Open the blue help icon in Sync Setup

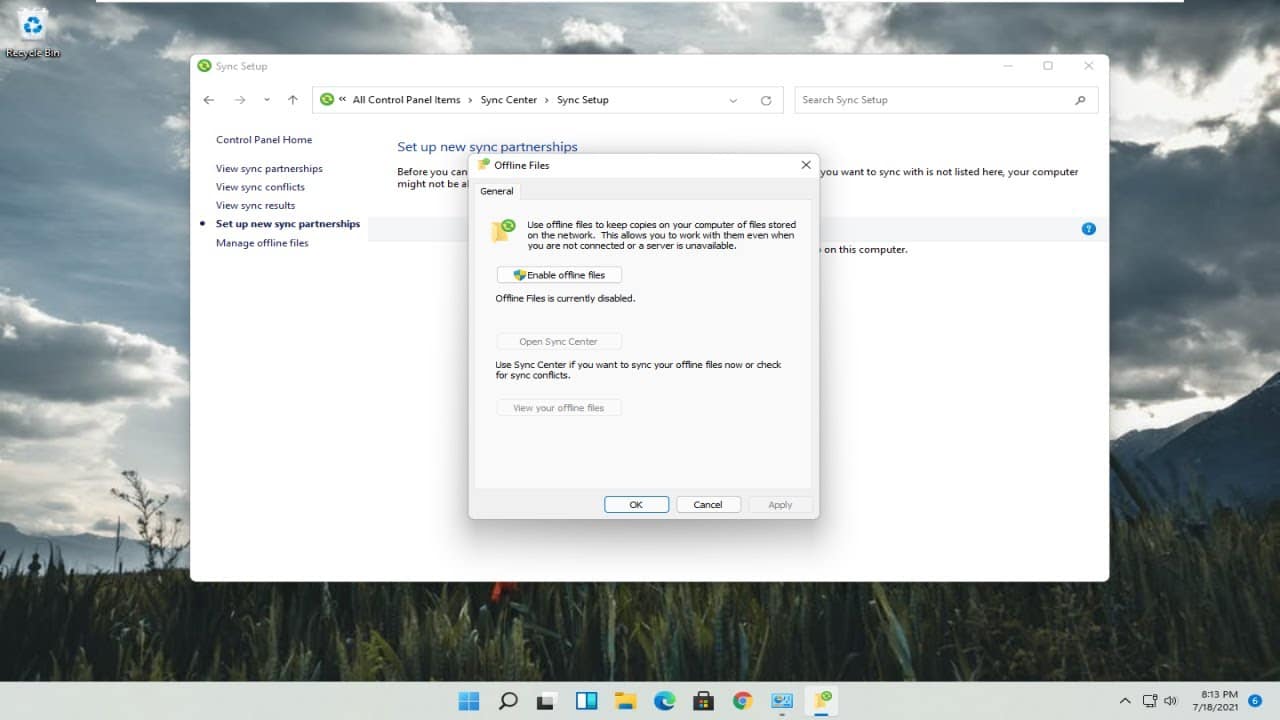1089,229
